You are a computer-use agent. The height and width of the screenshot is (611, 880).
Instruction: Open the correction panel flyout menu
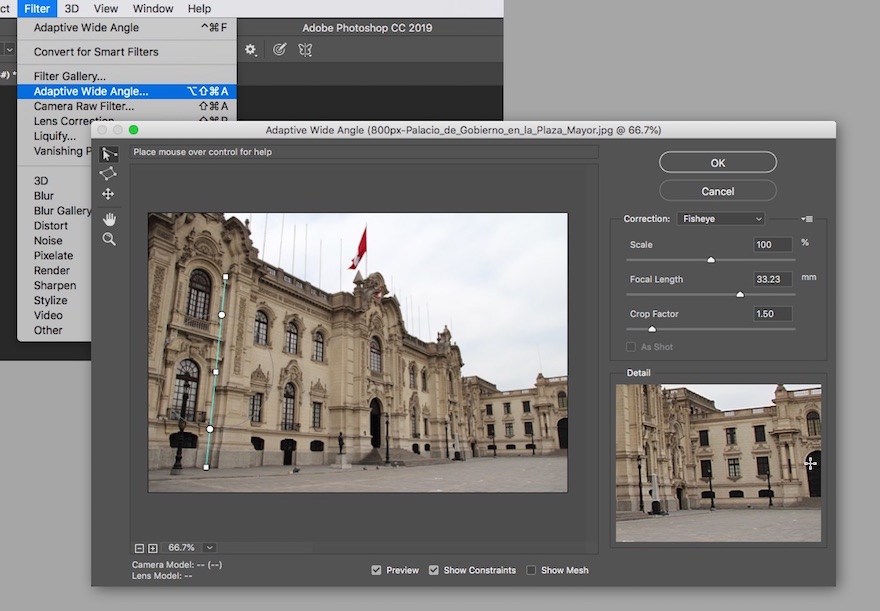tap(807, 219)
